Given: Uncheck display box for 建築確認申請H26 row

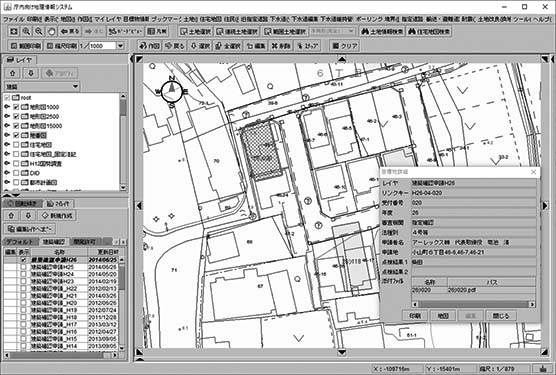Looking at the screenshot, I should point(23,260).
